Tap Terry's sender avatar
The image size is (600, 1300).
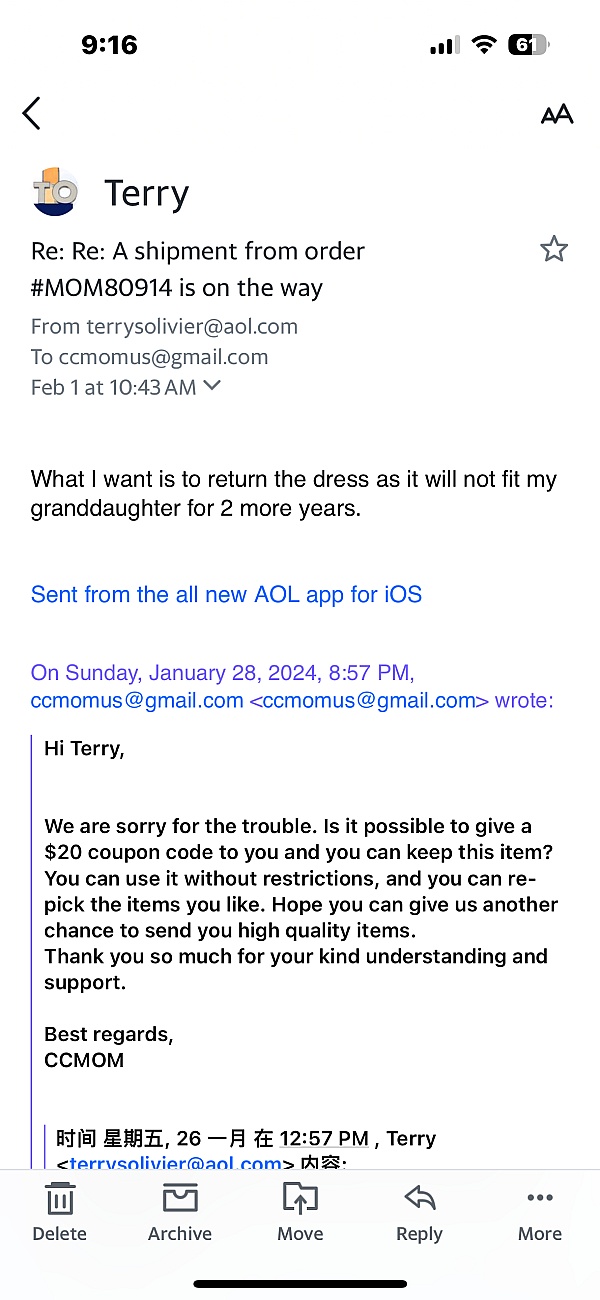coord(55,191)
